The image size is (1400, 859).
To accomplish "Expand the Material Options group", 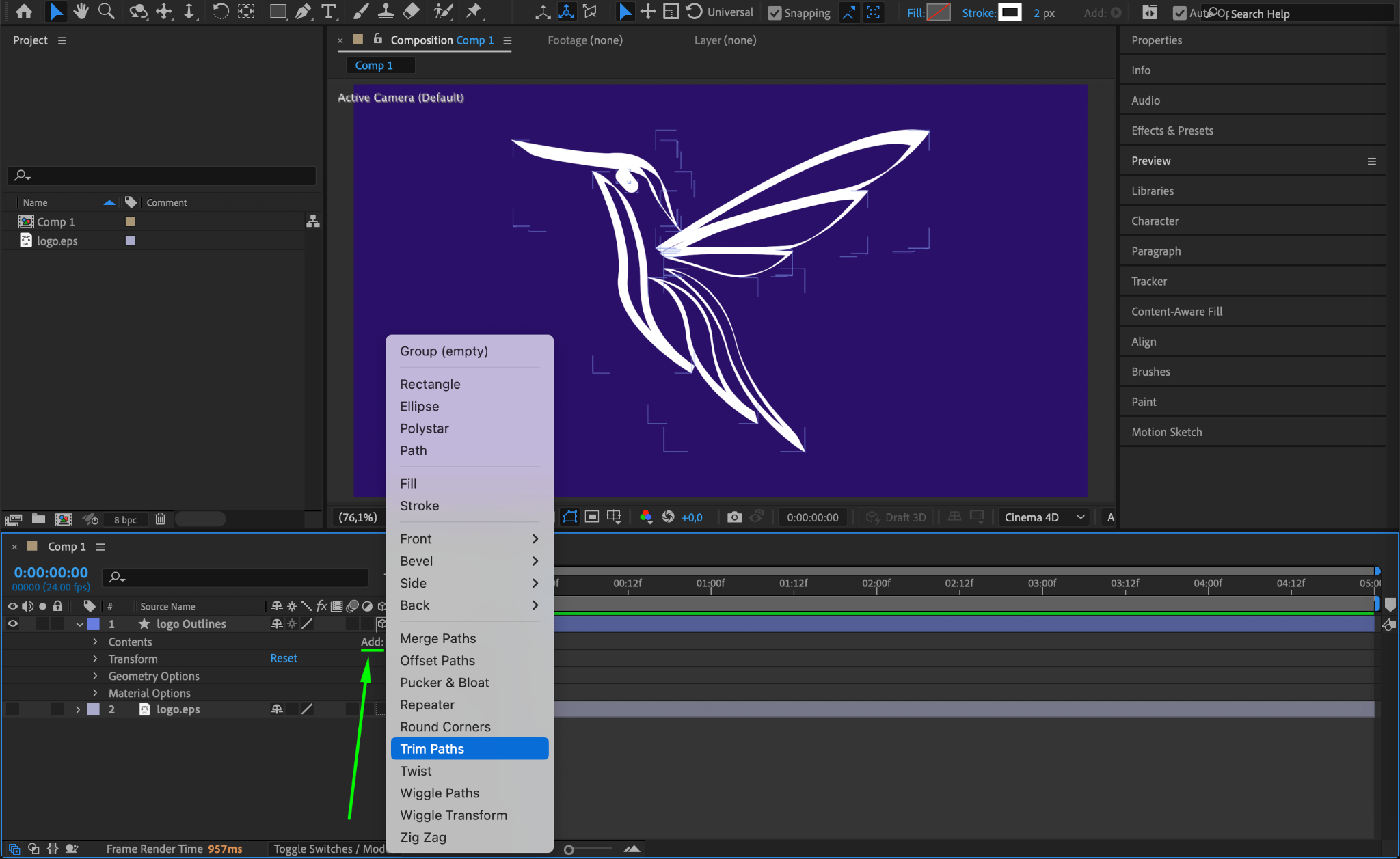I will click(x=95, y=693).
